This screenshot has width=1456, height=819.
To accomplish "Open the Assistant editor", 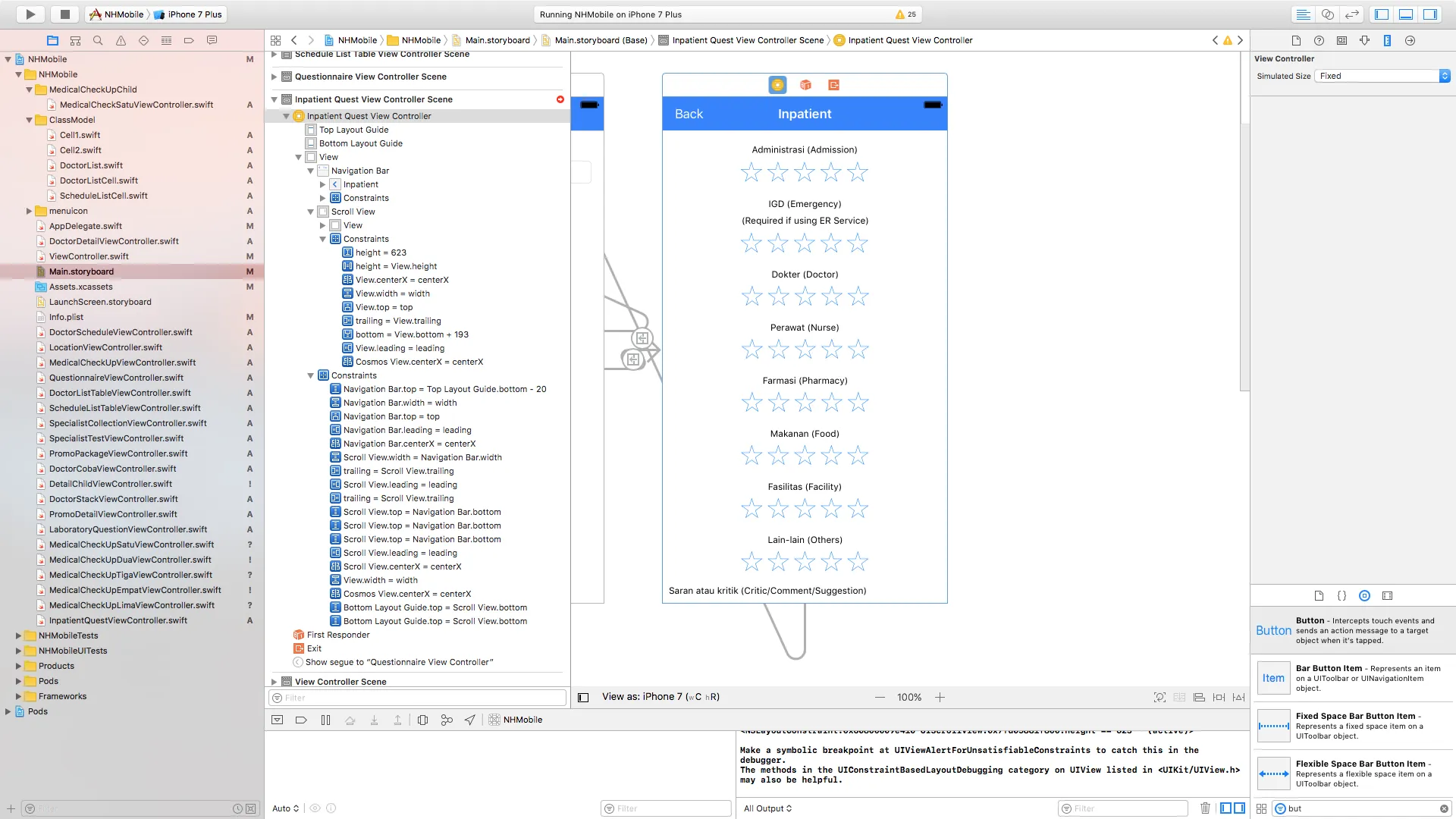I will 1327,14.
